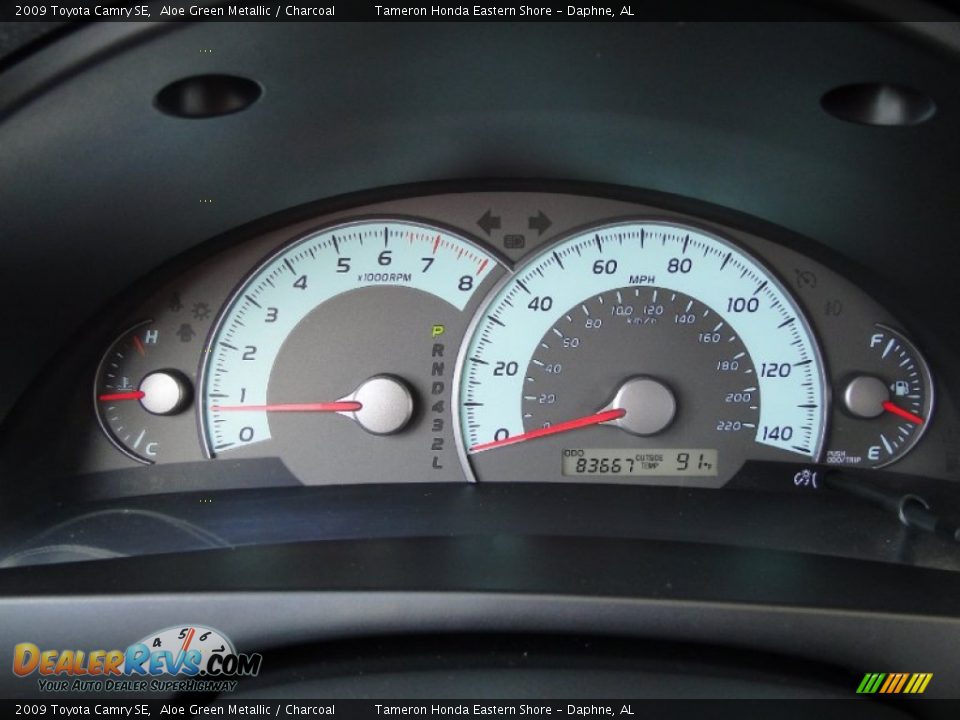This screenshot has width=960, height=720.
Task: Click the PUSH ODO/TRIP label
Action: point(843,457)
